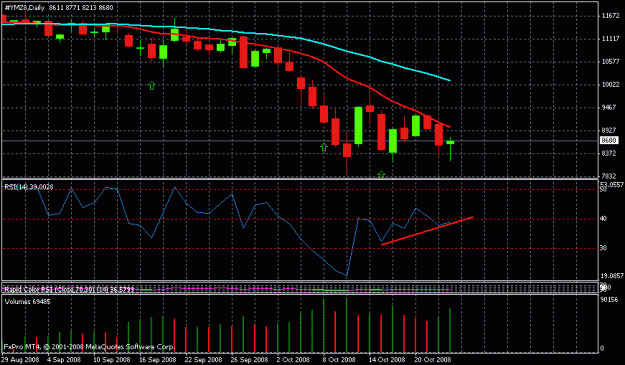
Task: Click the 7832 price axis label
Action: pyautogui.click(x=609, y=176)
